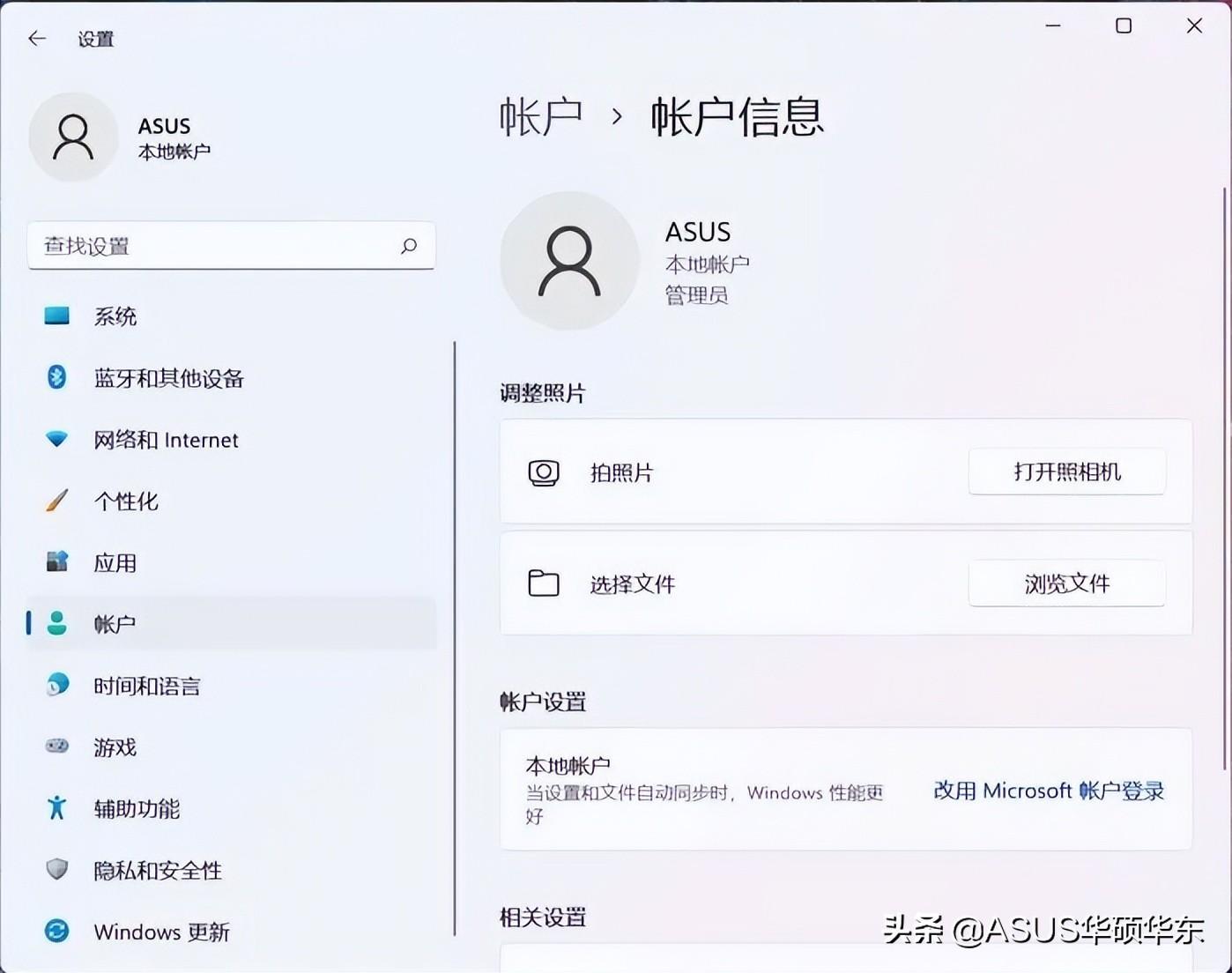Click the Bluetooth icon for 蓝牙和其他设备
The height and width of the screenshot is (973, 1232).
[57, 377]
